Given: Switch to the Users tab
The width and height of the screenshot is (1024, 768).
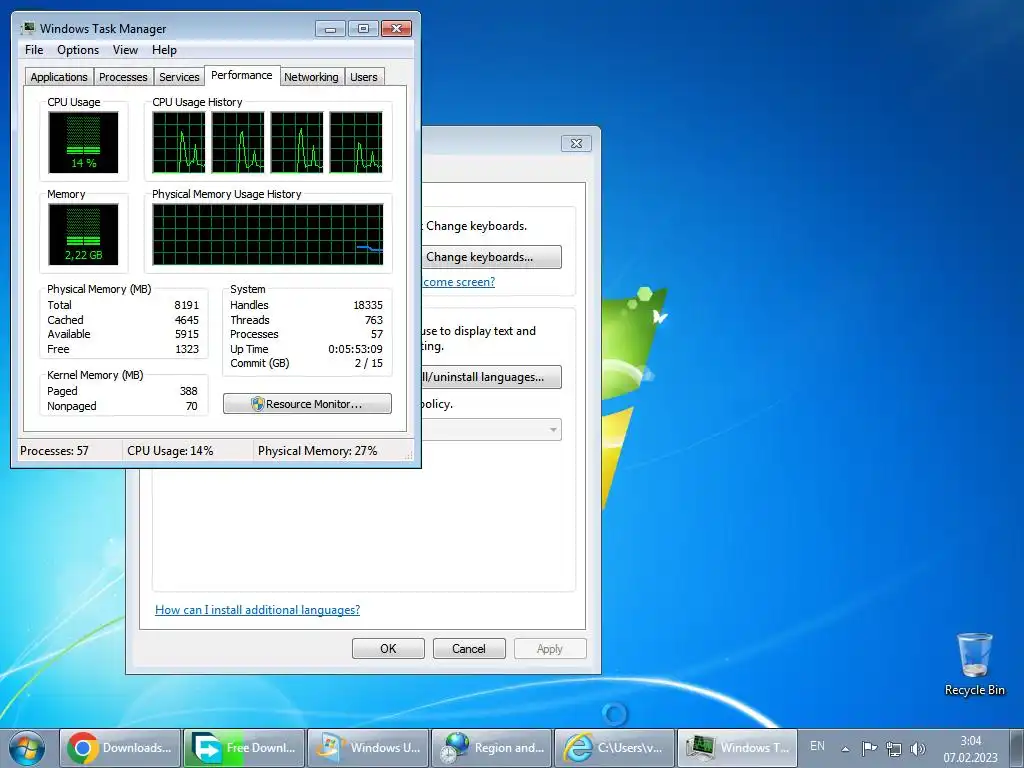Looking at the screenshot, I should pyautogui.click(x=364, y=76).
